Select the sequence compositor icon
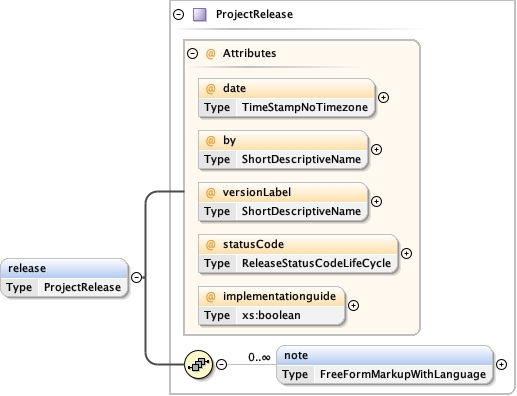Viewport: 517px width, 396px height. [x=199, y=364]
